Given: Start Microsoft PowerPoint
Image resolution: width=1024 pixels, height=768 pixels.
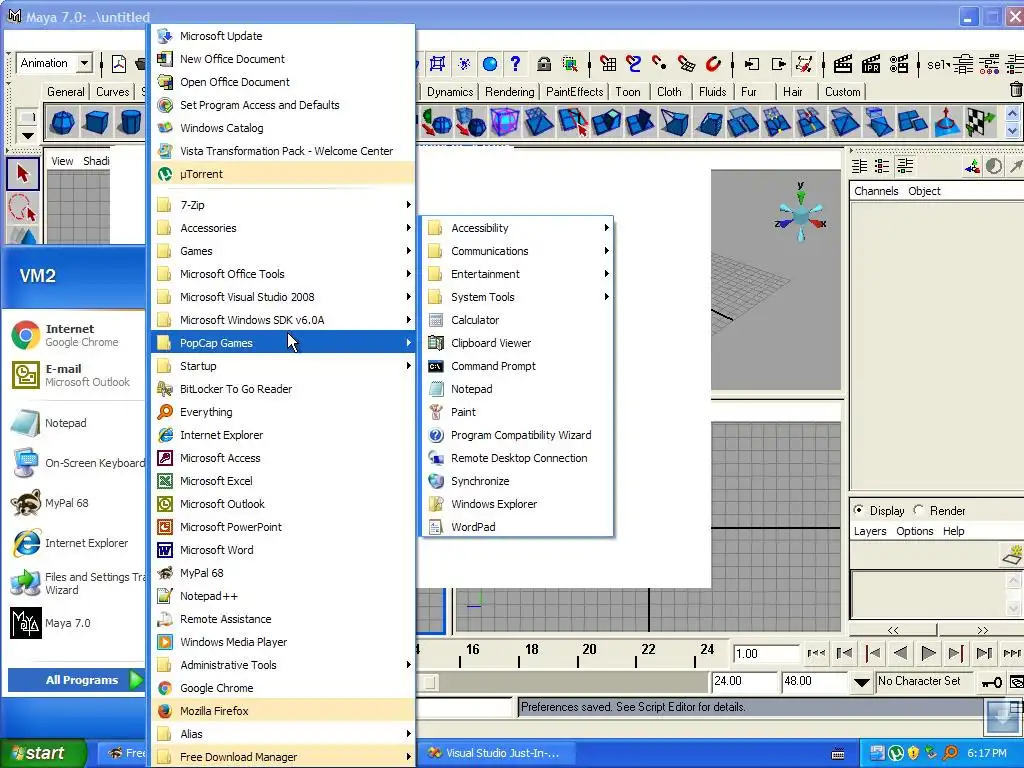Looking at the screenshot, I should pos(283,526).
